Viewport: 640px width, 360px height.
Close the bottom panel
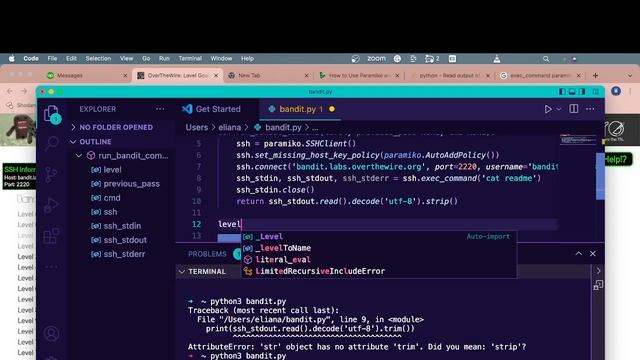(x=593, y=253)
